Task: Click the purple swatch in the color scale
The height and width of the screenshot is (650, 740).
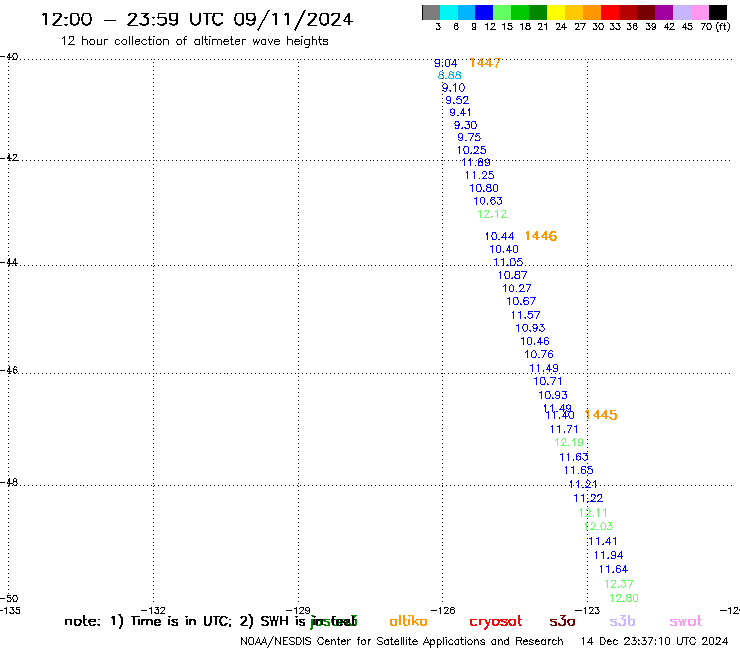Action: 664,12
